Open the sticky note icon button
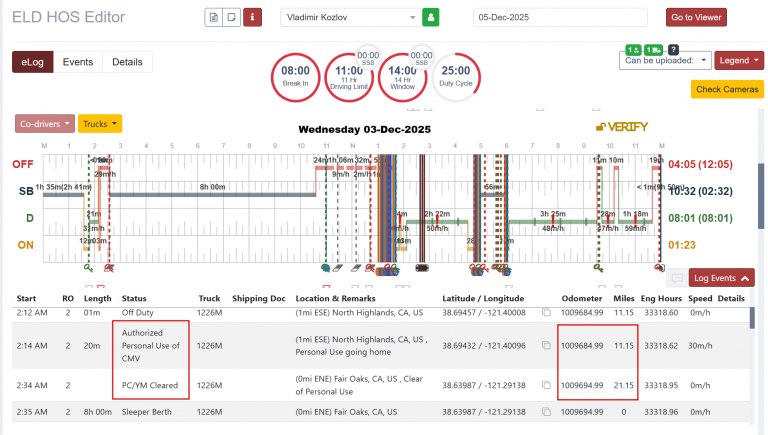 232,17
